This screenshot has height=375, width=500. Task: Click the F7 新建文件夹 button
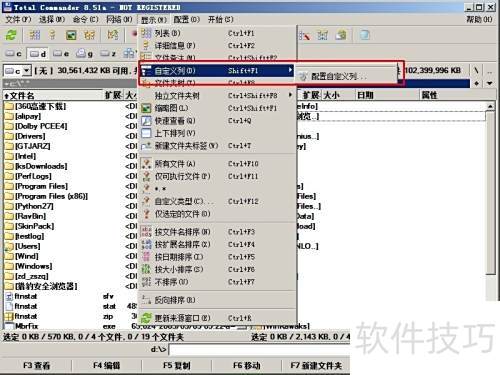pos(316,366)
